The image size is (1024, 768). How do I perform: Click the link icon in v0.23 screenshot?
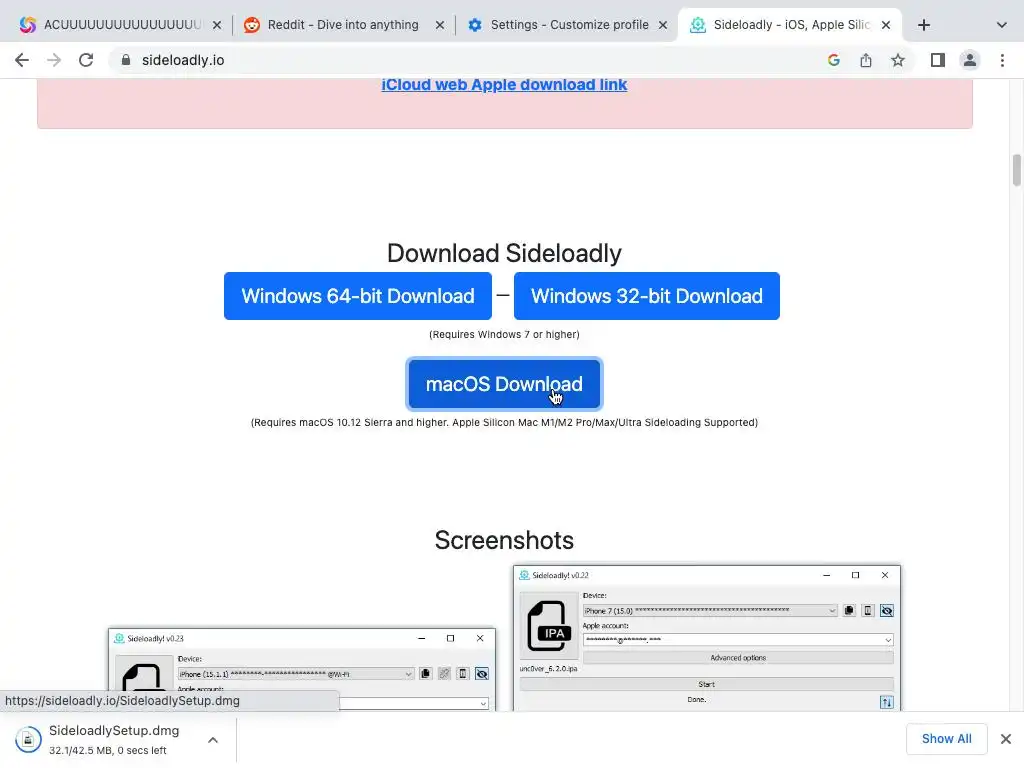pyautogui.click(x=444, y=674)
